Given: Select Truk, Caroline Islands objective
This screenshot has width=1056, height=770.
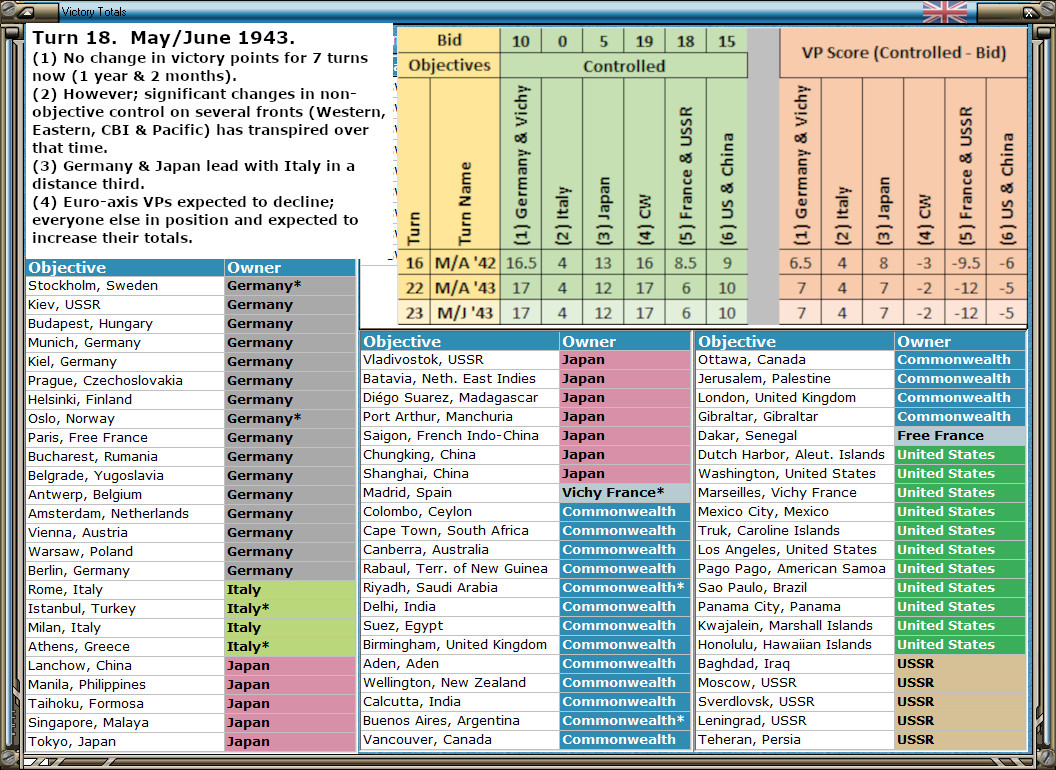Looking at the screenshot, I should (795, 530).
